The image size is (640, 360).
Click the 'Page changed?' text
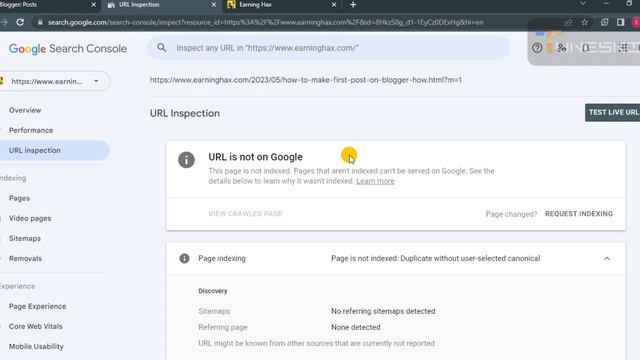(x=511, y=214)
